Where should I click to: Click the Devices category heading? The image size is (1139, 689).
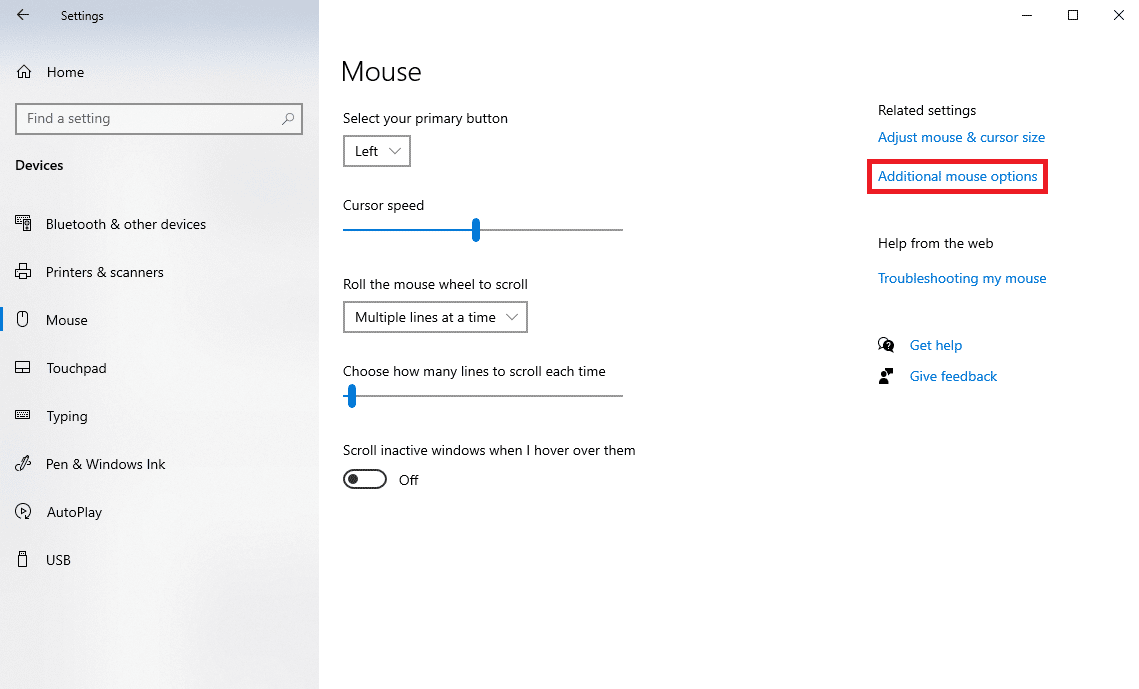tap(39, 165)
